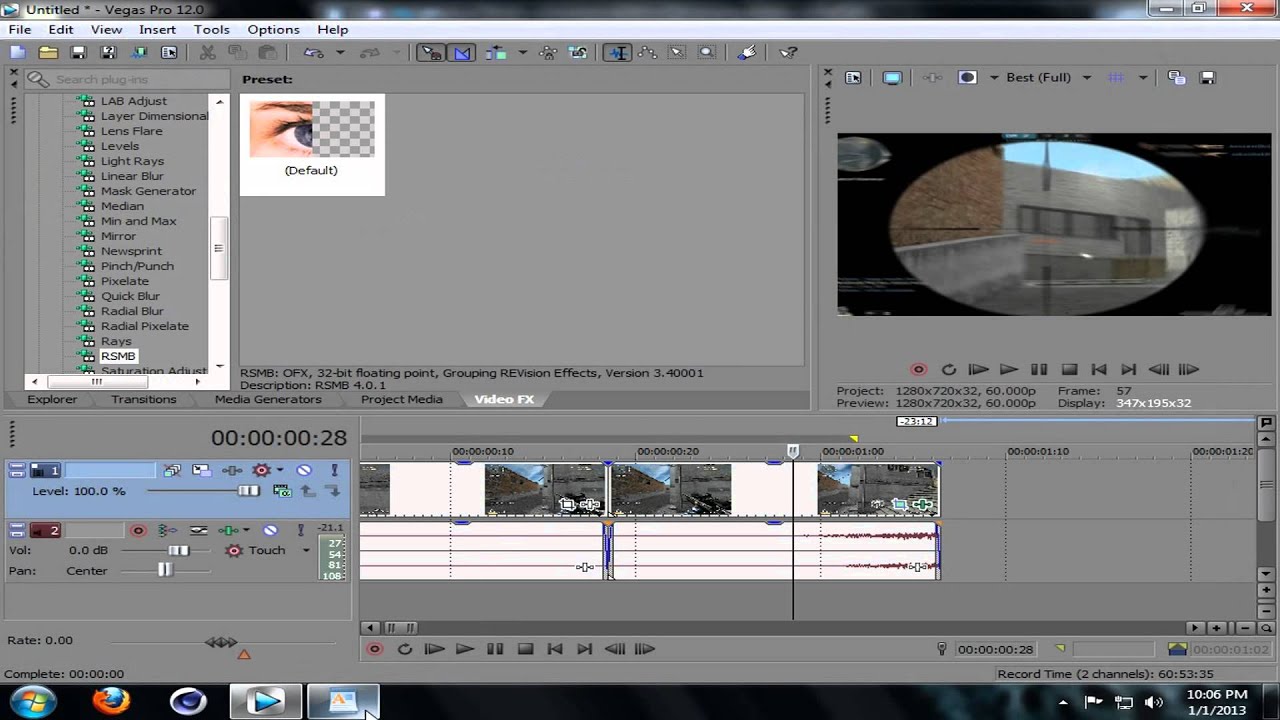Click Stop in the preview transport

coord(1069,369)
